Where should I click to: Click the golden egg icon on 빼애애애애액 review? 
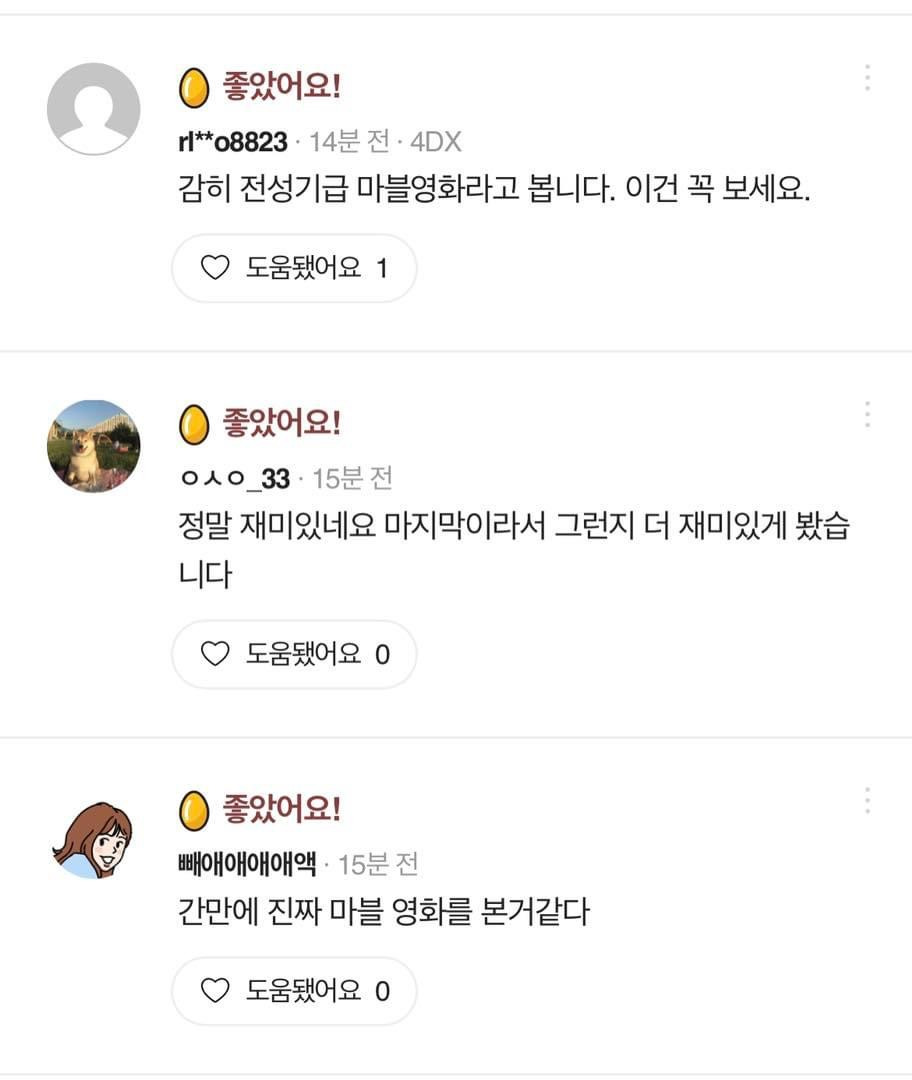coord(194,810)
